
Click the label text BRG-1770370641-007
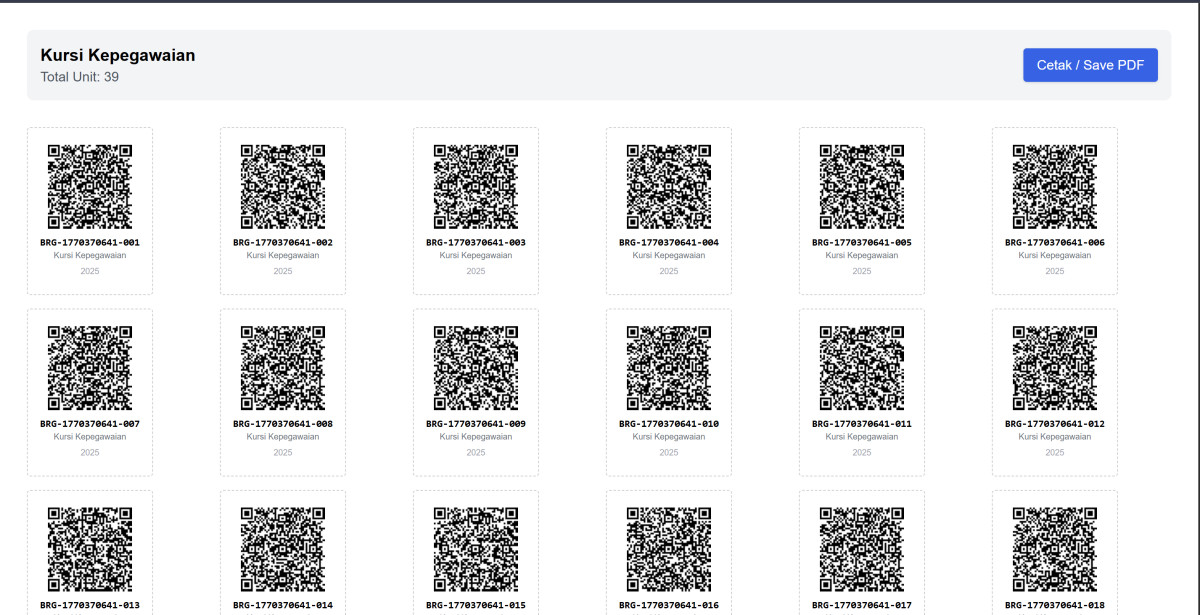tap(90, 424)
